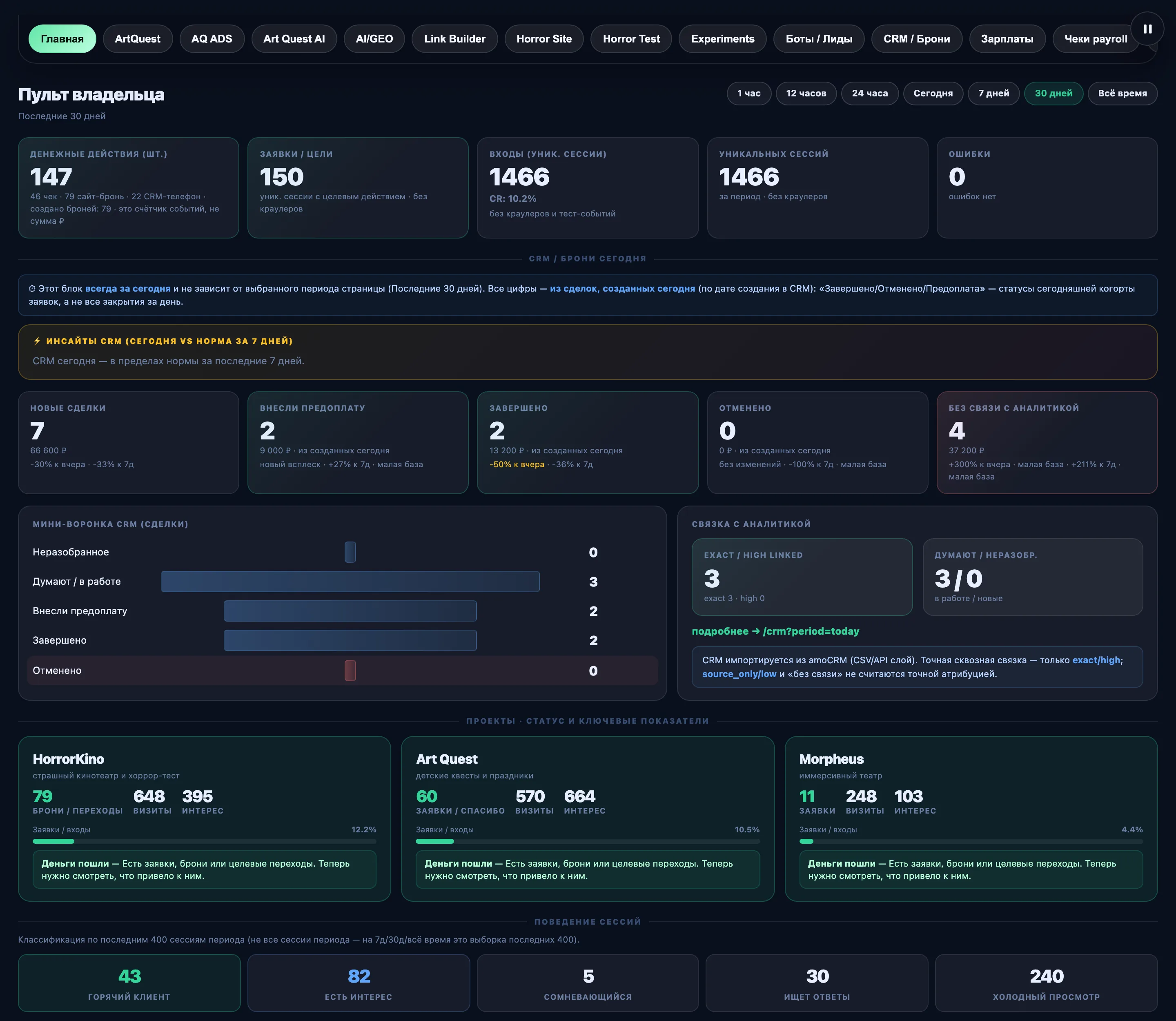
Task: Click the lightning icon beside Инсайты CRM
Action: [37, 341]
